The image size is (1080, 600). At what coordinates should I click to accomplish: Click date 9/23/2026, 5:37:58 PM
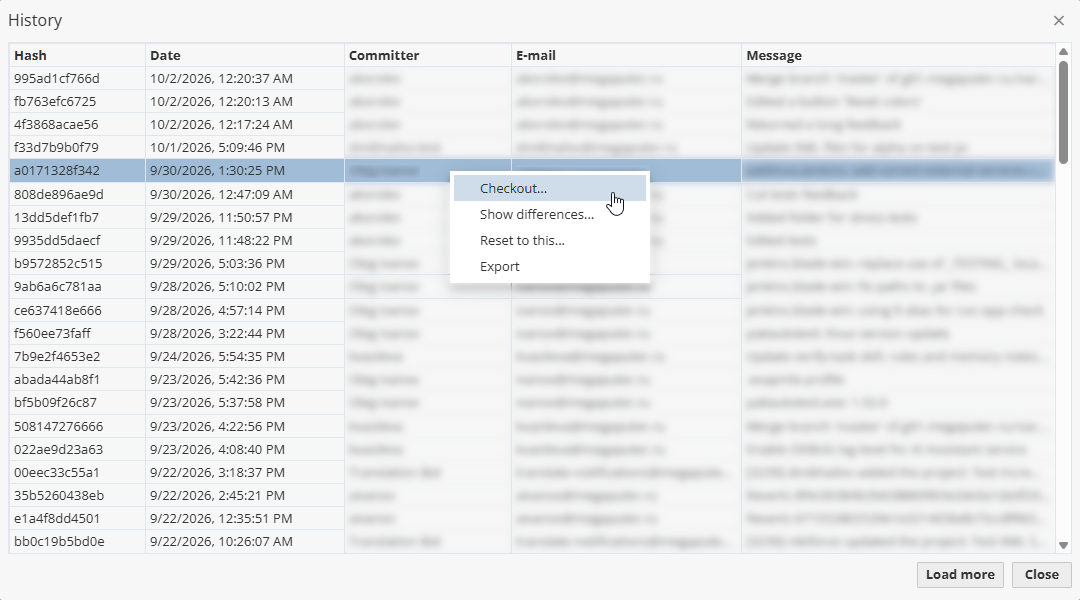pos(217,402)
